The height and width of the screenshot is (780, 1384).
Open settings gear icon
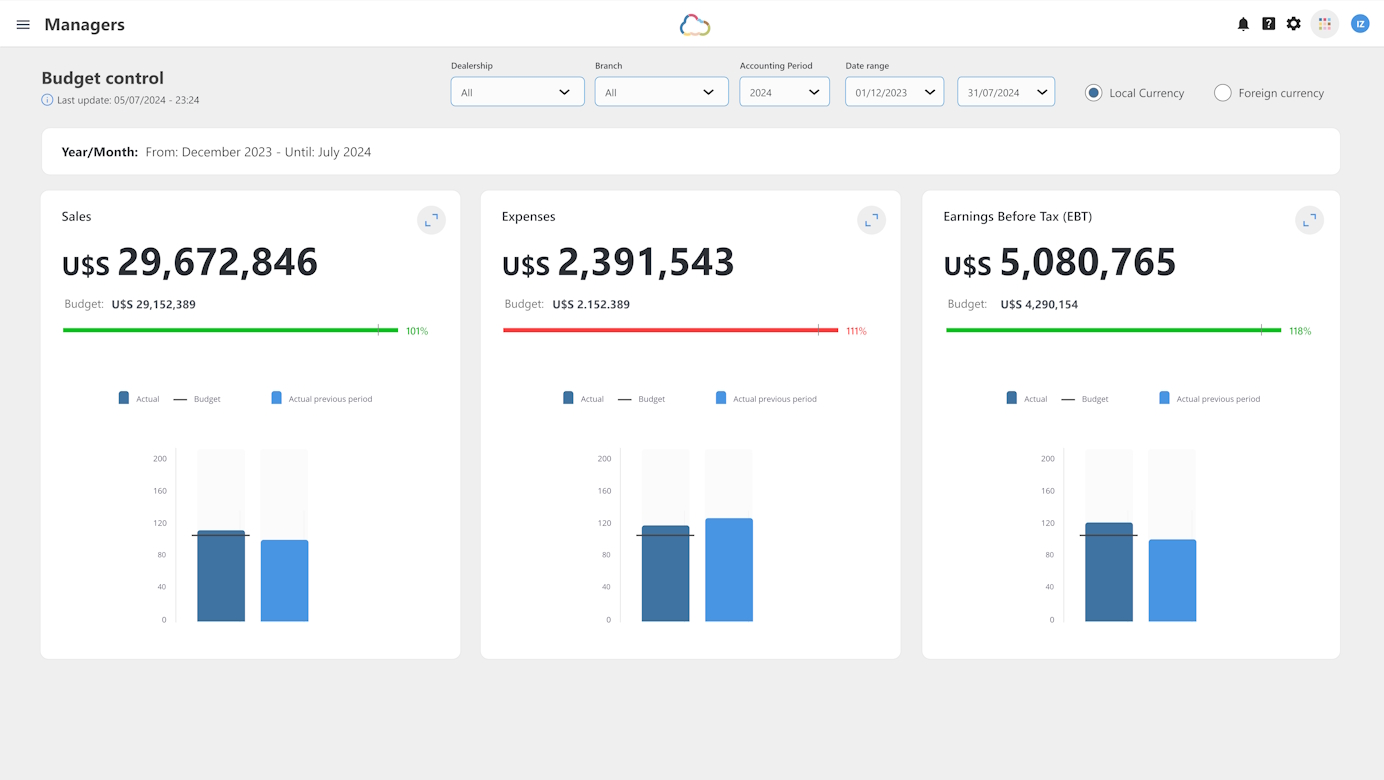tap(1294, 24)
